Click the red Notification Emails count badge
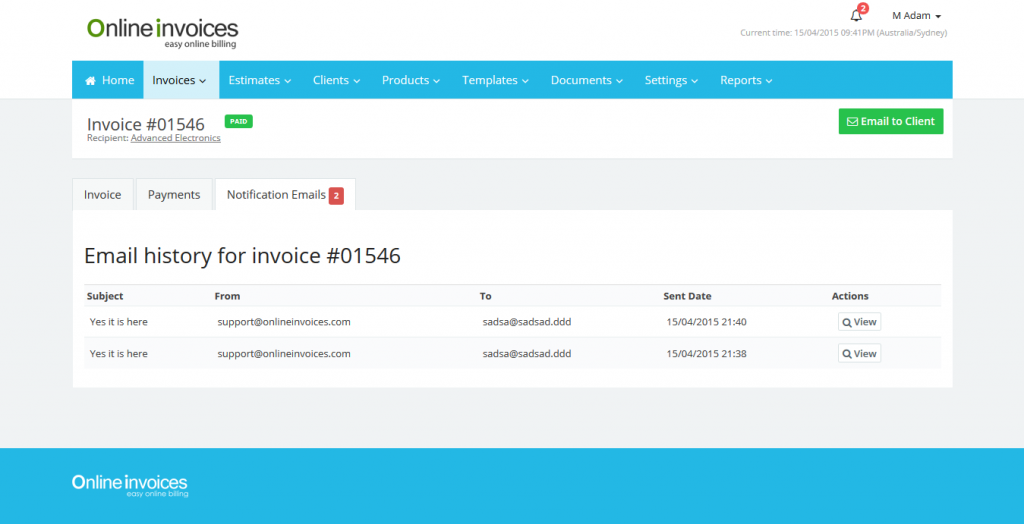 [x=336, y=195]
